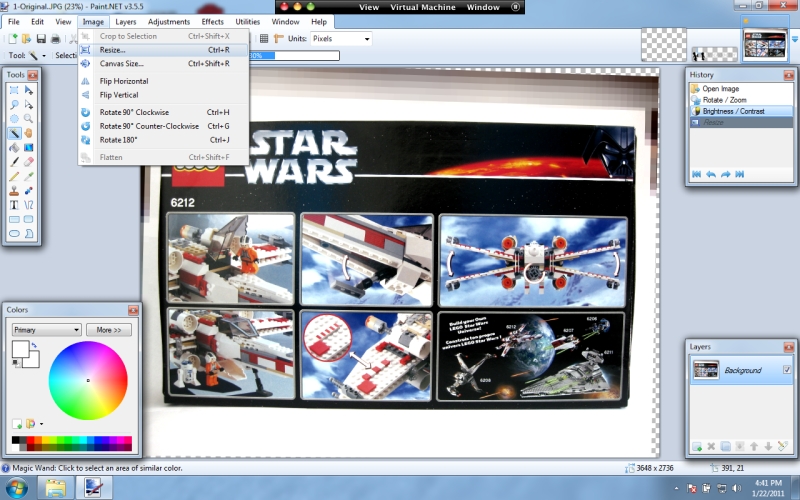Image resolution: width=800 pixels, height=500 pixels.
Task: Open Windows Explorer from the taskbar
Action: [x=56, y=488]
